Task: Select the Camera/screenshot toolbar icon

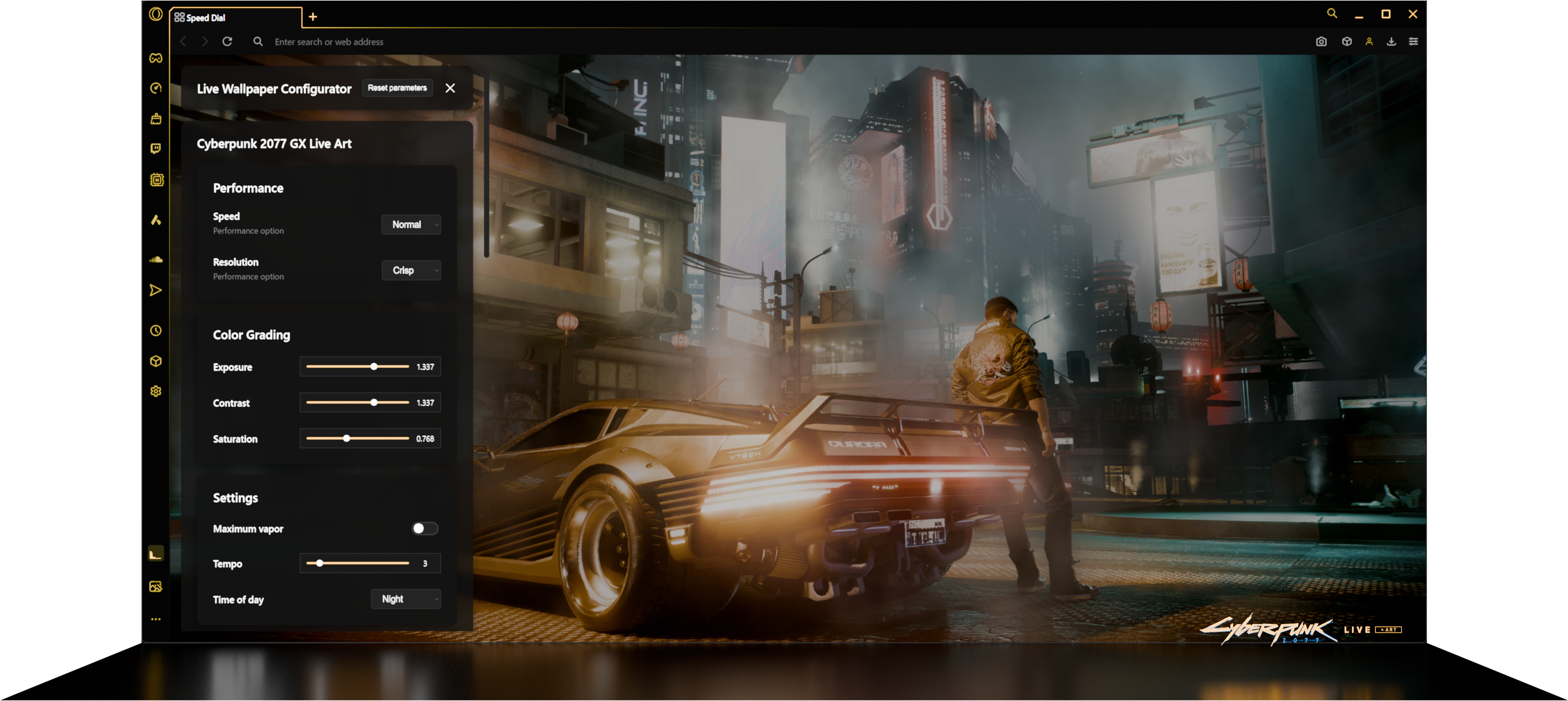Action: (x=1321, y=41)
